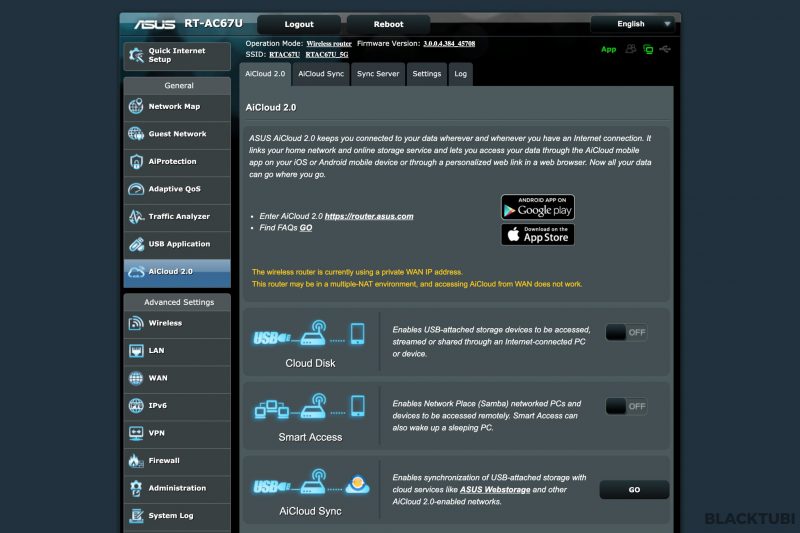The image size is (800, 533).
Task: Click the AiCloud 2.0 cloud icon in sidebar
Action: 136,271
